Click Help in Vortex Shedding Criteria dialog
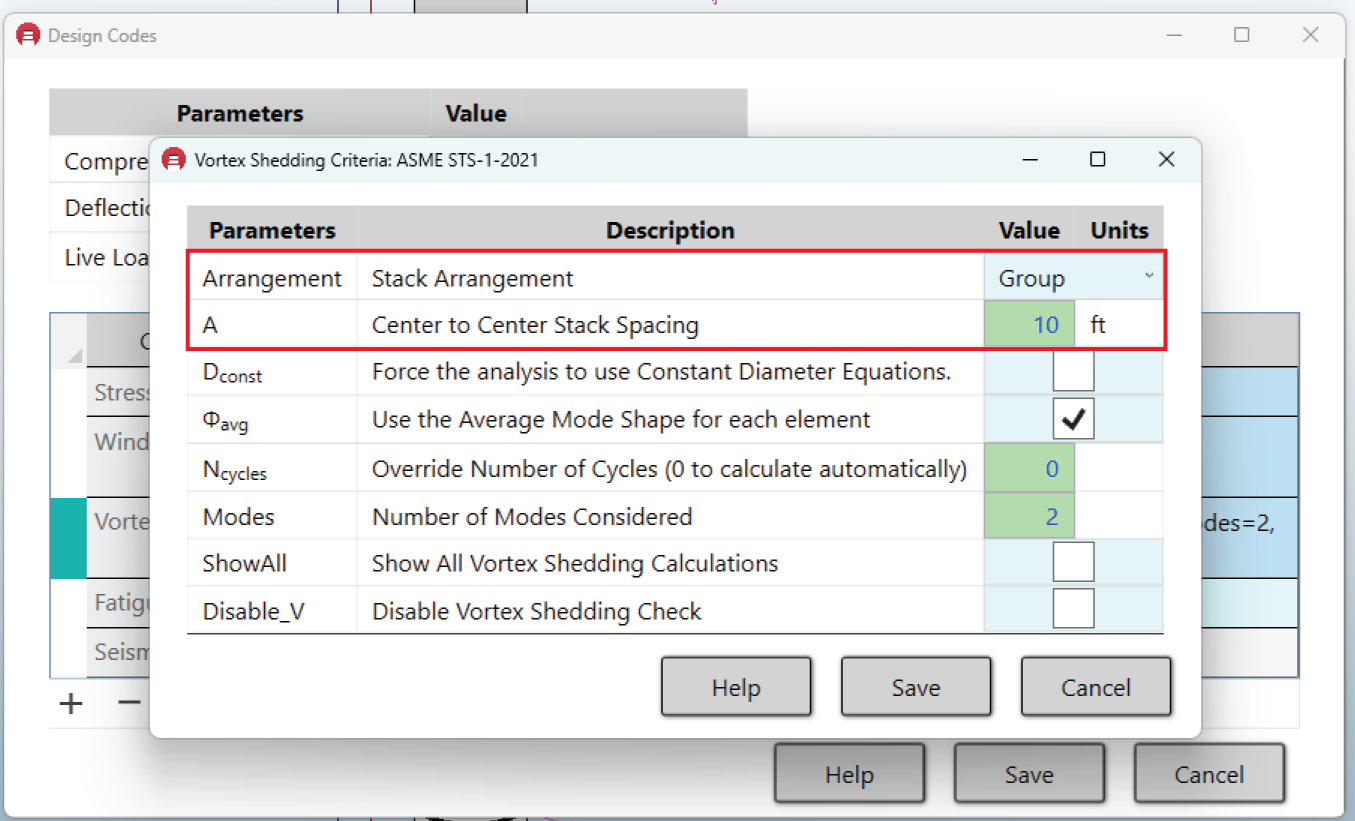 [736, 687]
